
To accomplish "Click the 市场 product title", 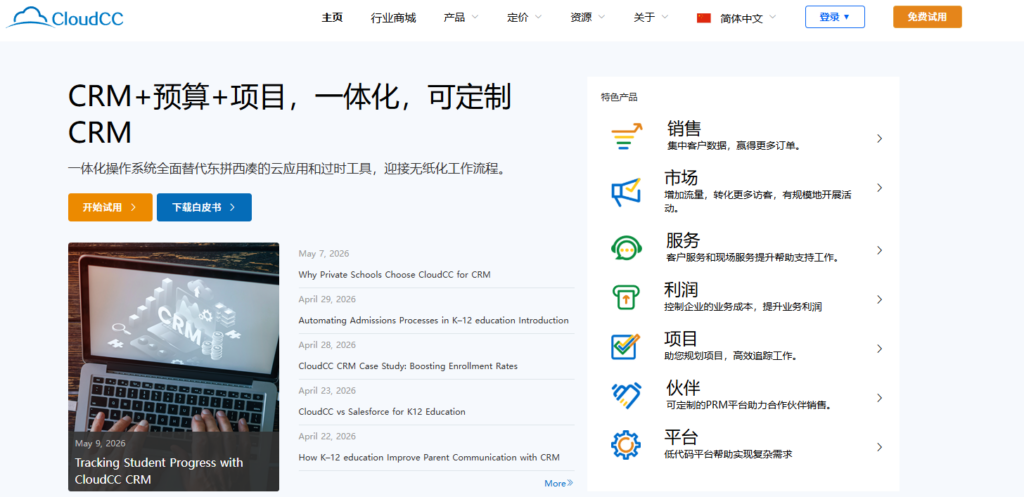I will pyautogui.click(x=681, y=178).
